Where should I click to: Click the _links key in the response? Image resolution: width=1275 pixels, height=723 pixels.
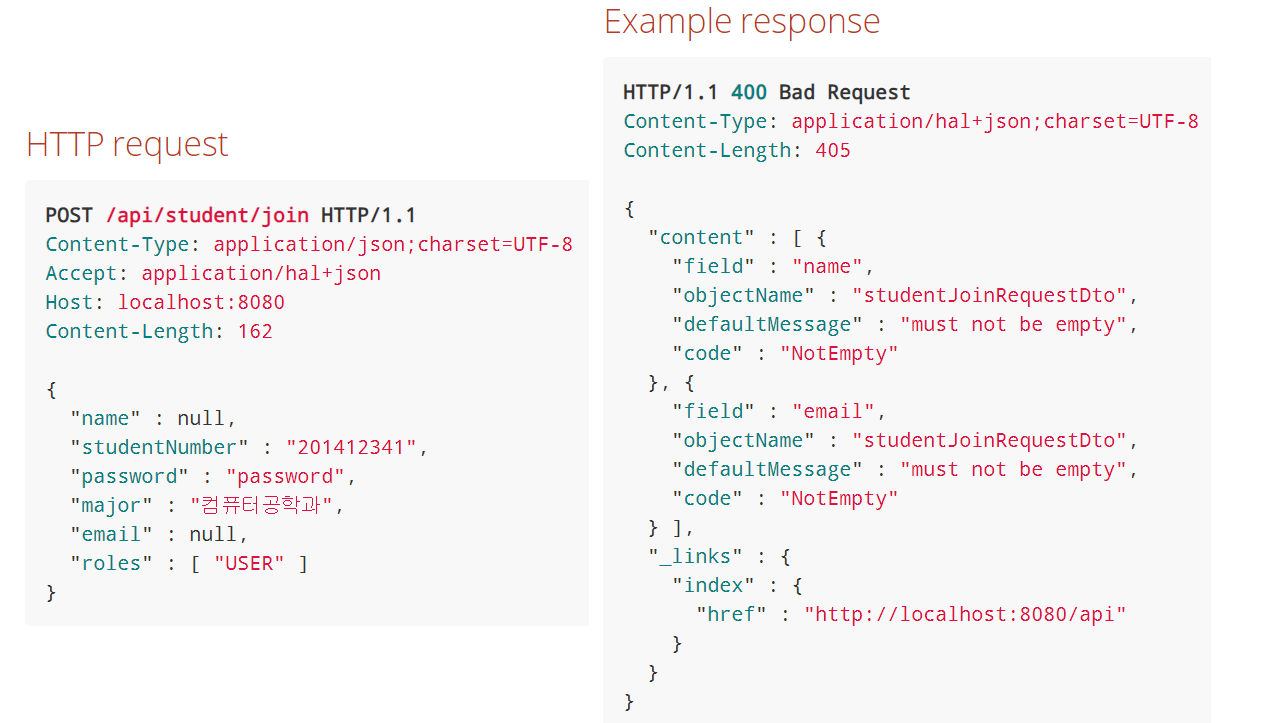click(x=695, y=555)
